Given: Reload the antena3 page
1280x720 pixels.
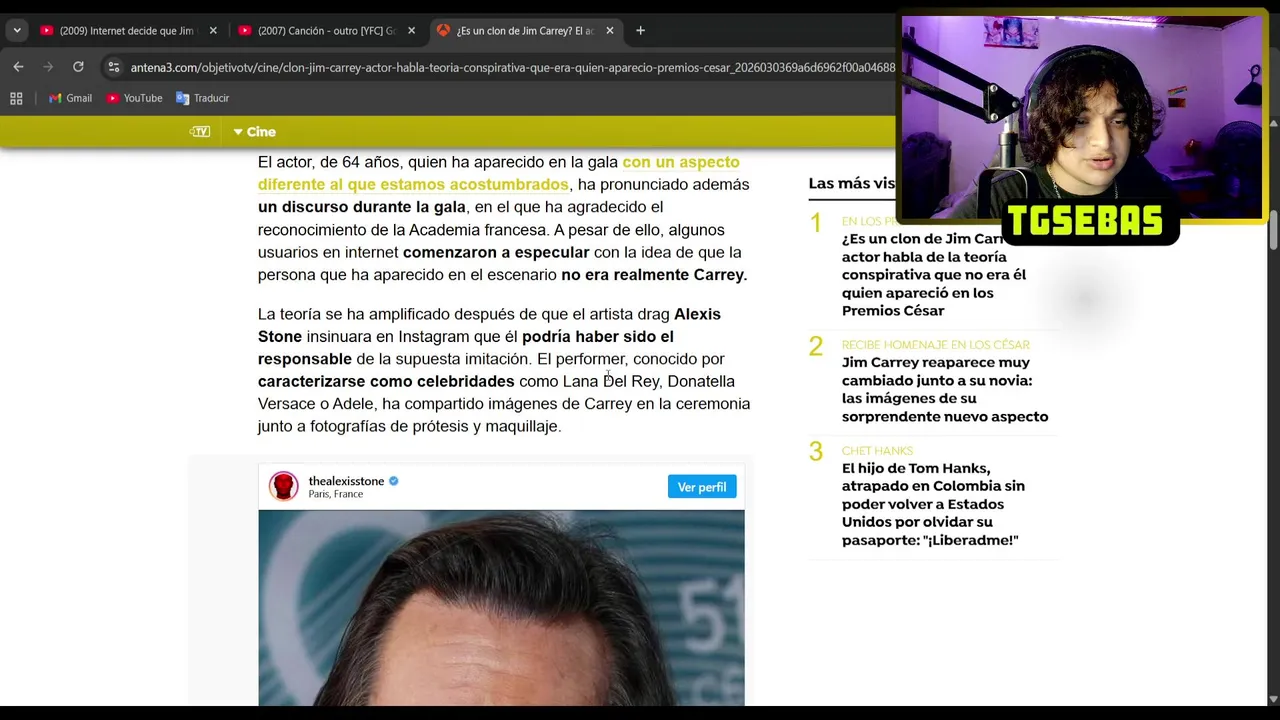Looking at the screenshot, I should [78, 67].
